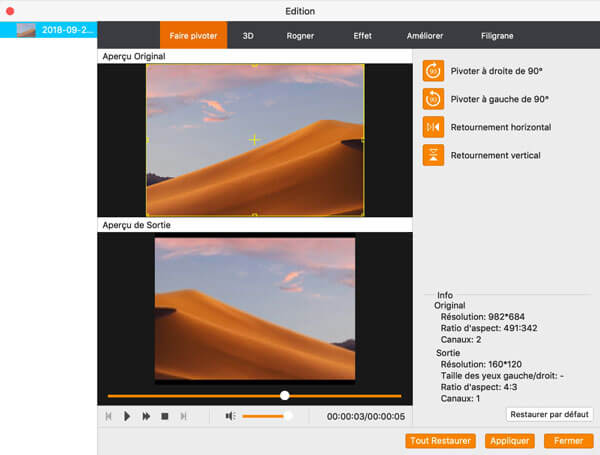Select the Améliorer tab

pos(425,36)
